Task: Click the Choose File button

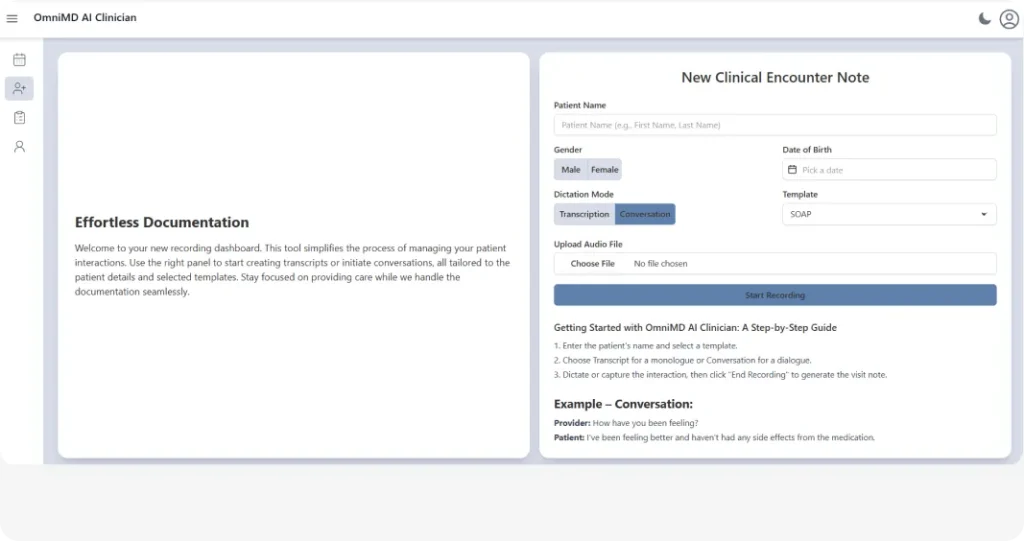Action: click(593, 264)
